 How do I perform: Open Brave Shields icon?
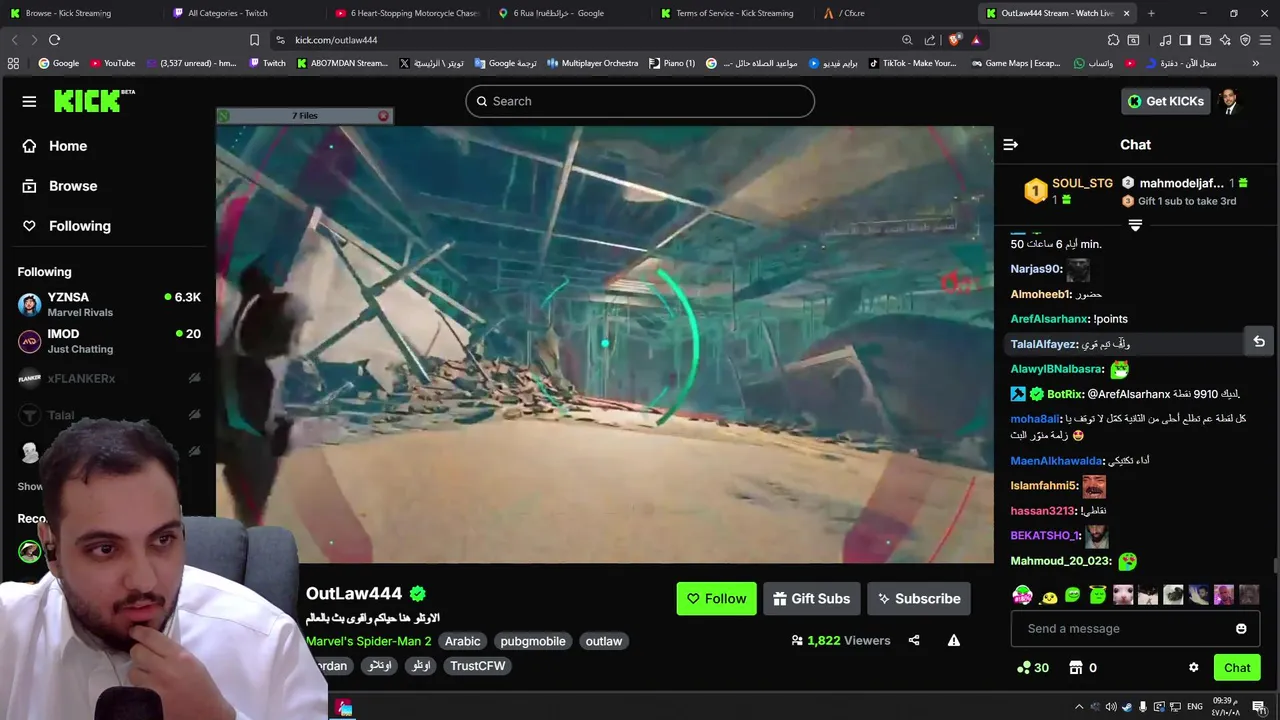point(954,40)
